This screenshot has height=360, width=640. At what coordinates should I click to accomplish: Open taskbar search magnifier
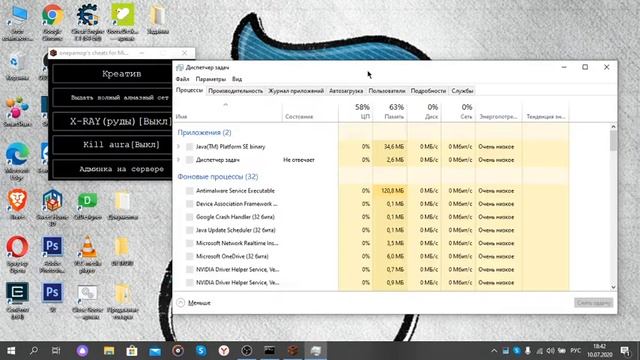34,351
